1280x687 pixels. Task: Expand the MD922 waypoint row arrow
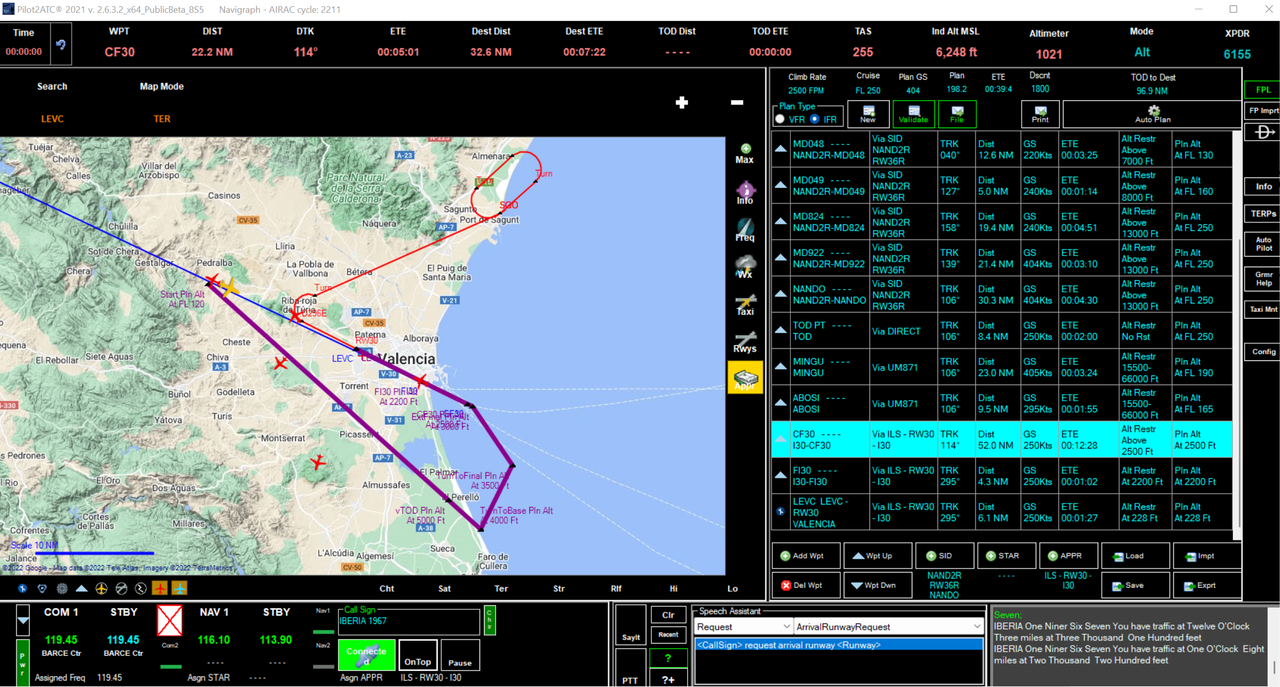(781, 258)
